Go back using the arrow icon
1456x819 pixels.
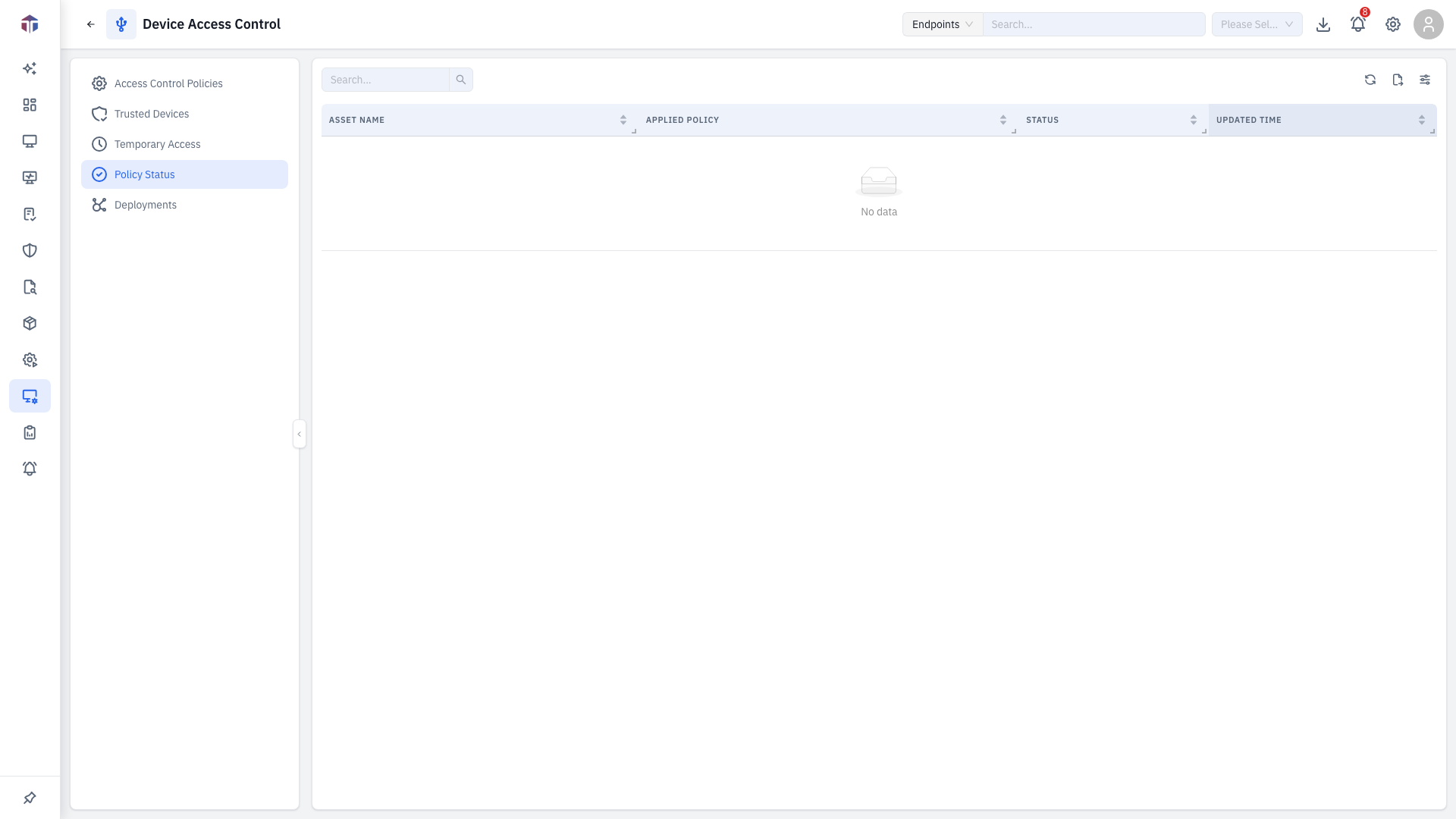coord(90,24)
